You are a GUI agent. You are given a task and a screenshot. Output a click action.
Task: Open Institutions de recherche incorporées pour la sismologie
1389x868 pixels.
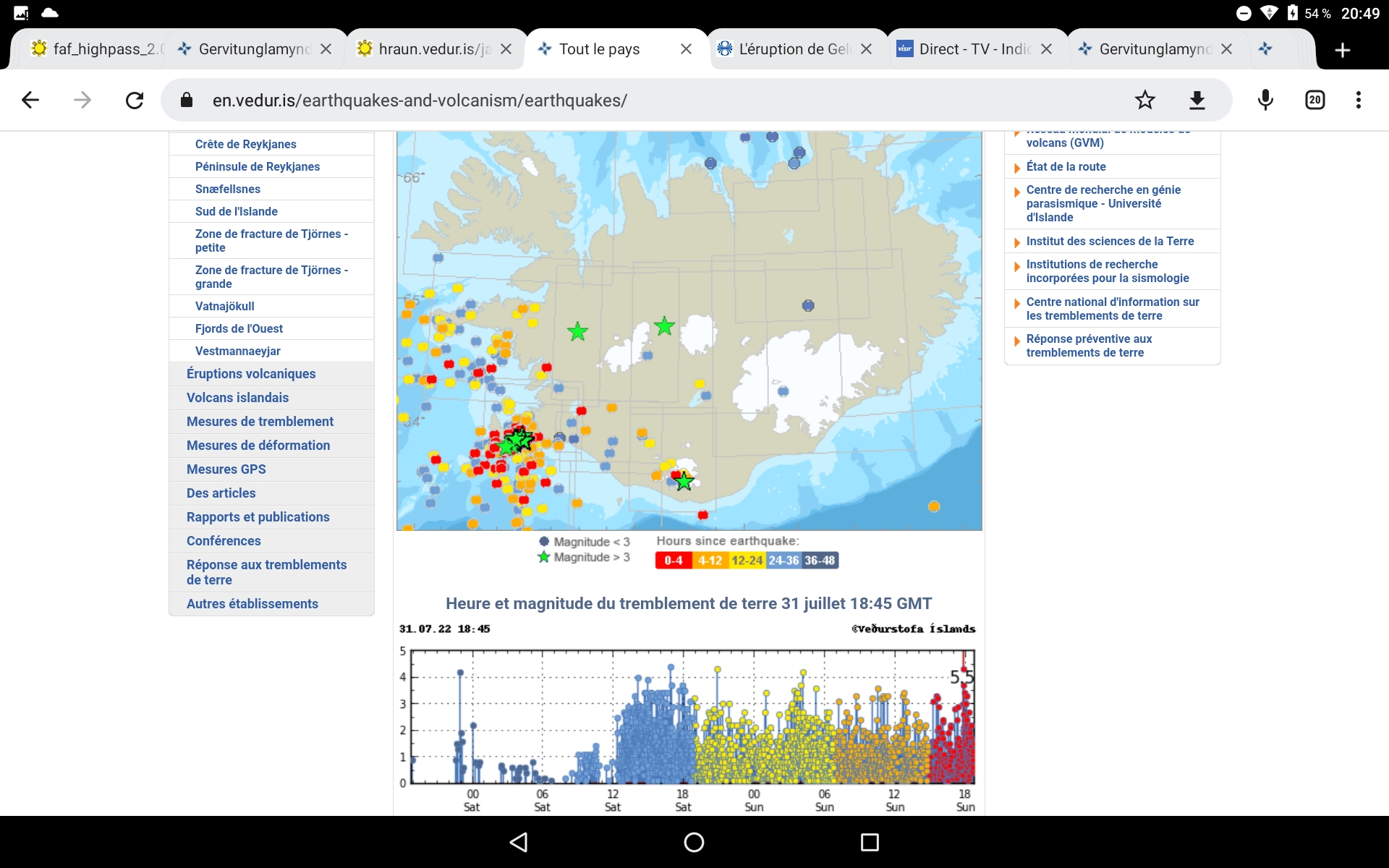[x=1108, y=271]
